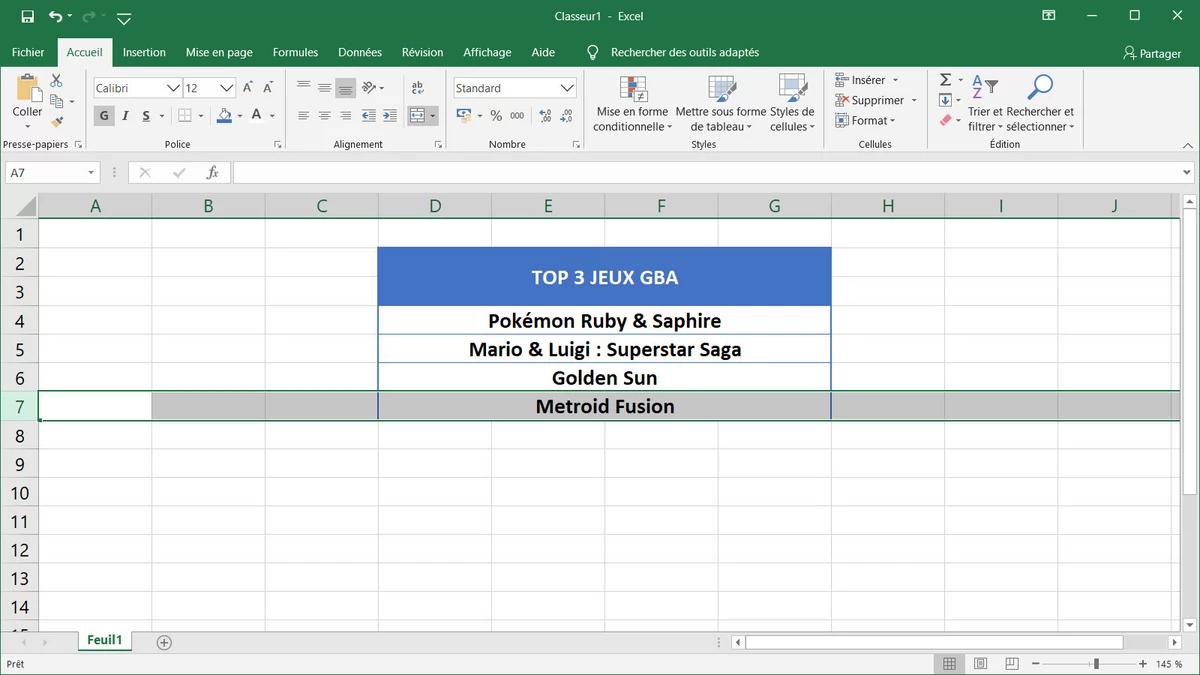The height and width of the screenshot is (675, 1200).
Task: Open the Calibri font name dropdown
Action: 173,88
